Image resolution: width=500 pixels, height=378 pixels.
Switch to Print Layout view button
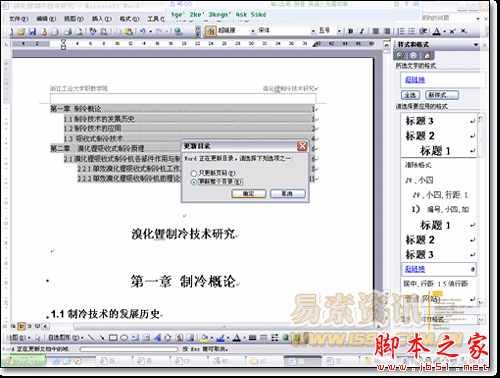(21, 326)
